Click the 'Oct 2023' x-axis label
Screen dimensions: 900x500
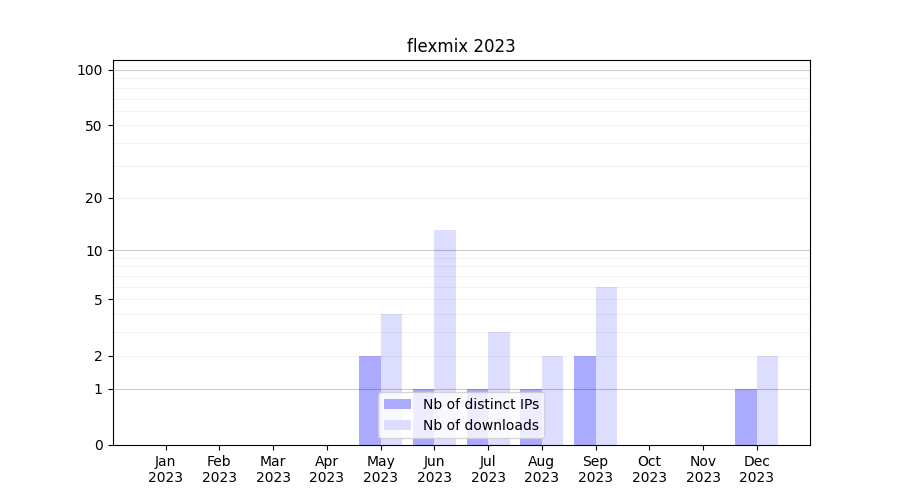pos(649,469)
